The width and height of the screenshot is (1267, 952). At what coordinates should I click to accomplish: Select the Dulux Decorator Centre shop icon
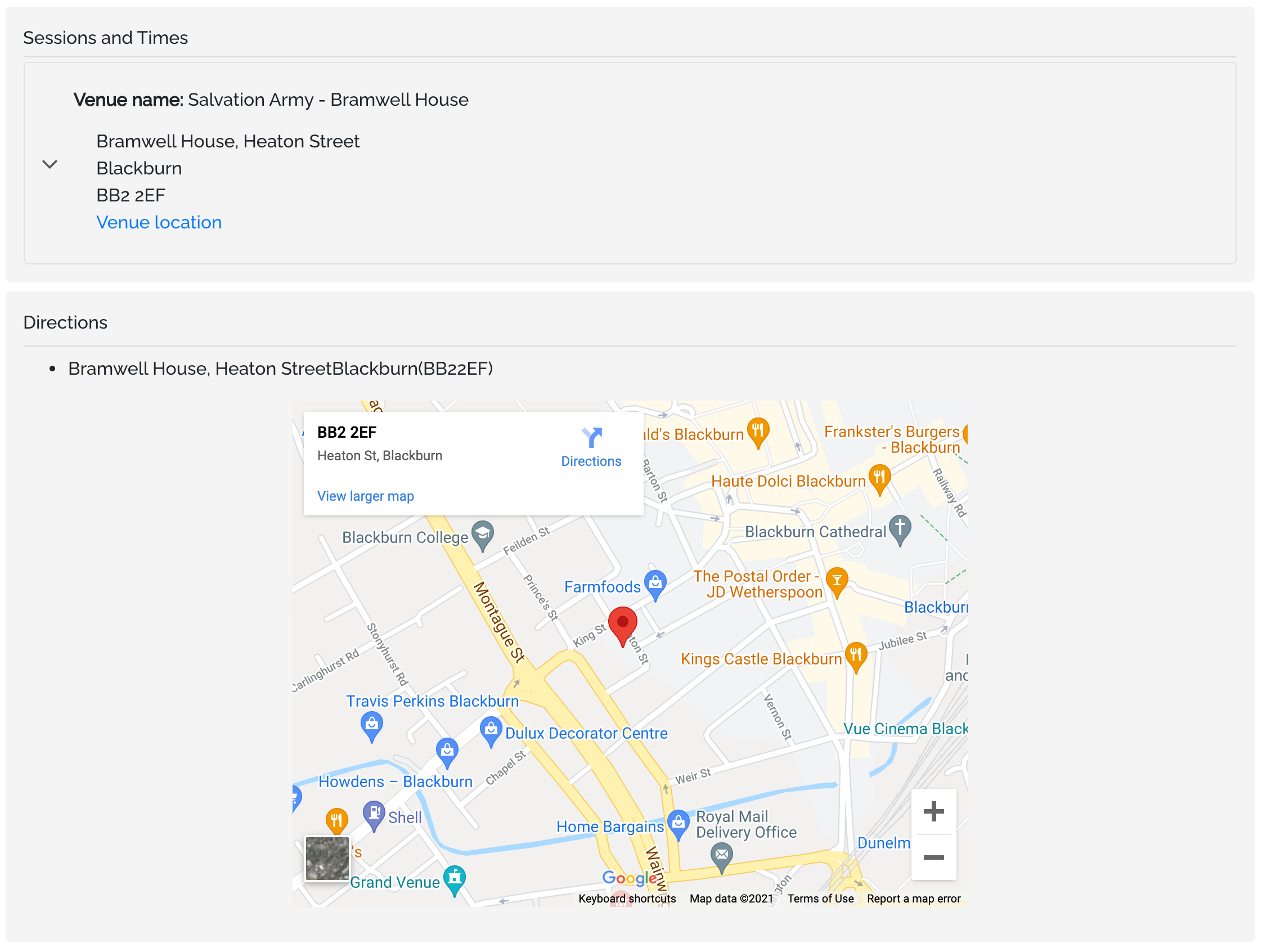click(491, 731)
